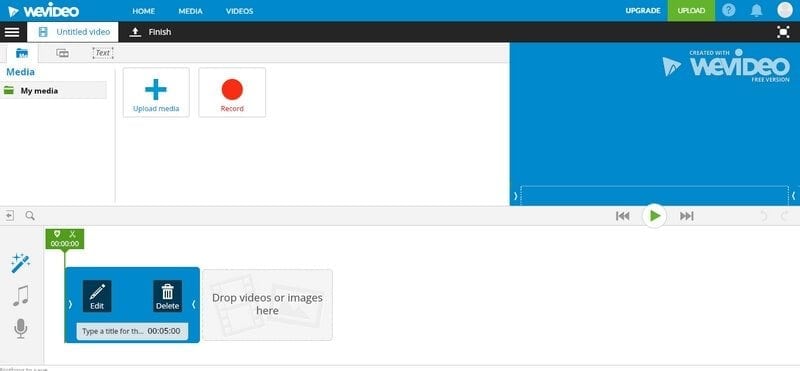The width and height of the screenshot is (800, 371).
Task: Skip to previous clip
Action: click(622, 216)
